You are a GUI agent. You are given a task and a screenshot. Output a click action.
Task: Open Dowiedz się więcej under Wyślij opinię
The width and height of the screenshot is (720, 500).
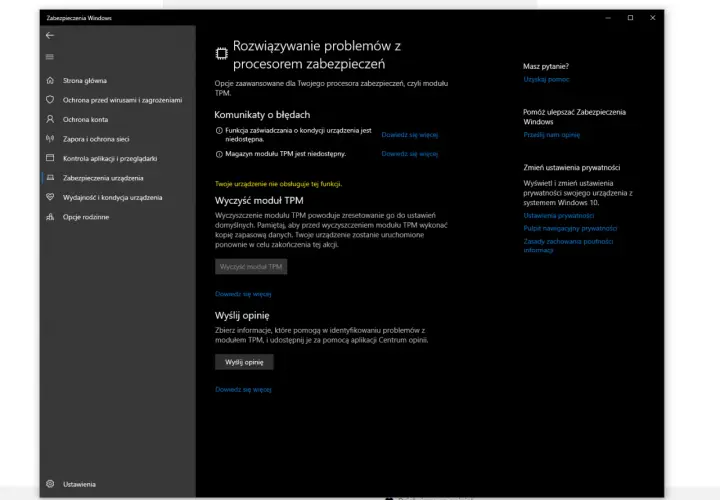[243, 389]
